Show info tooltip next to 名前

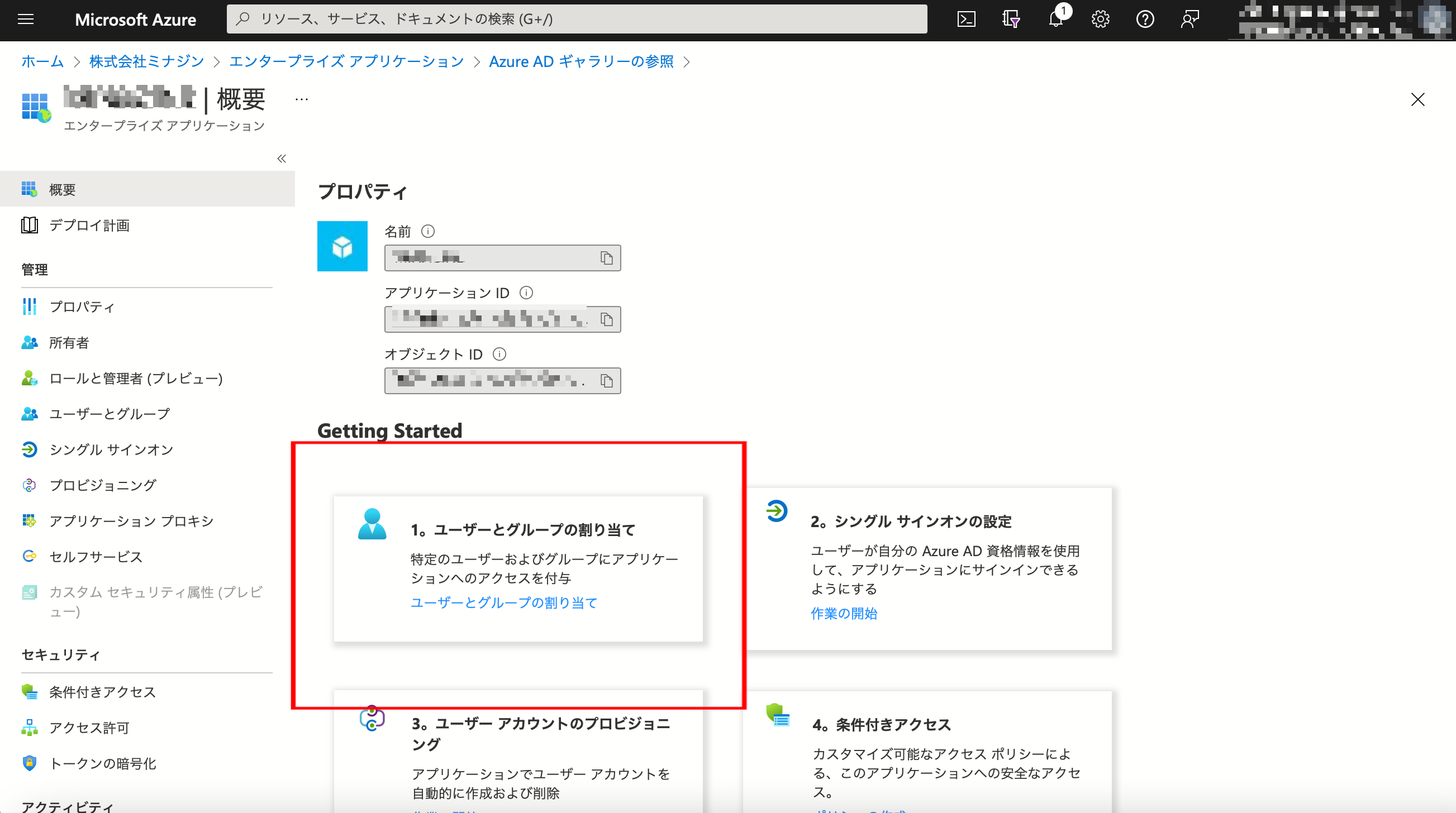[428, 231]
